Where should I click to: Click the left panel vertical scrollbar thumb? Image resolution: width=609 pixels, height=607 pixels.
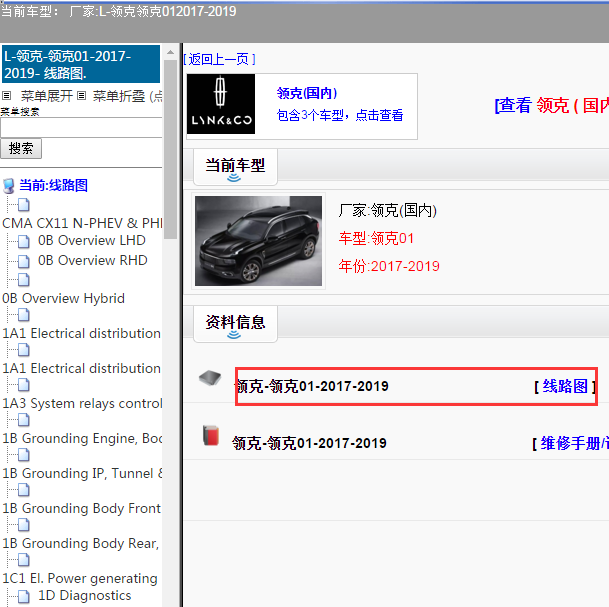click(x=170, y=150)
